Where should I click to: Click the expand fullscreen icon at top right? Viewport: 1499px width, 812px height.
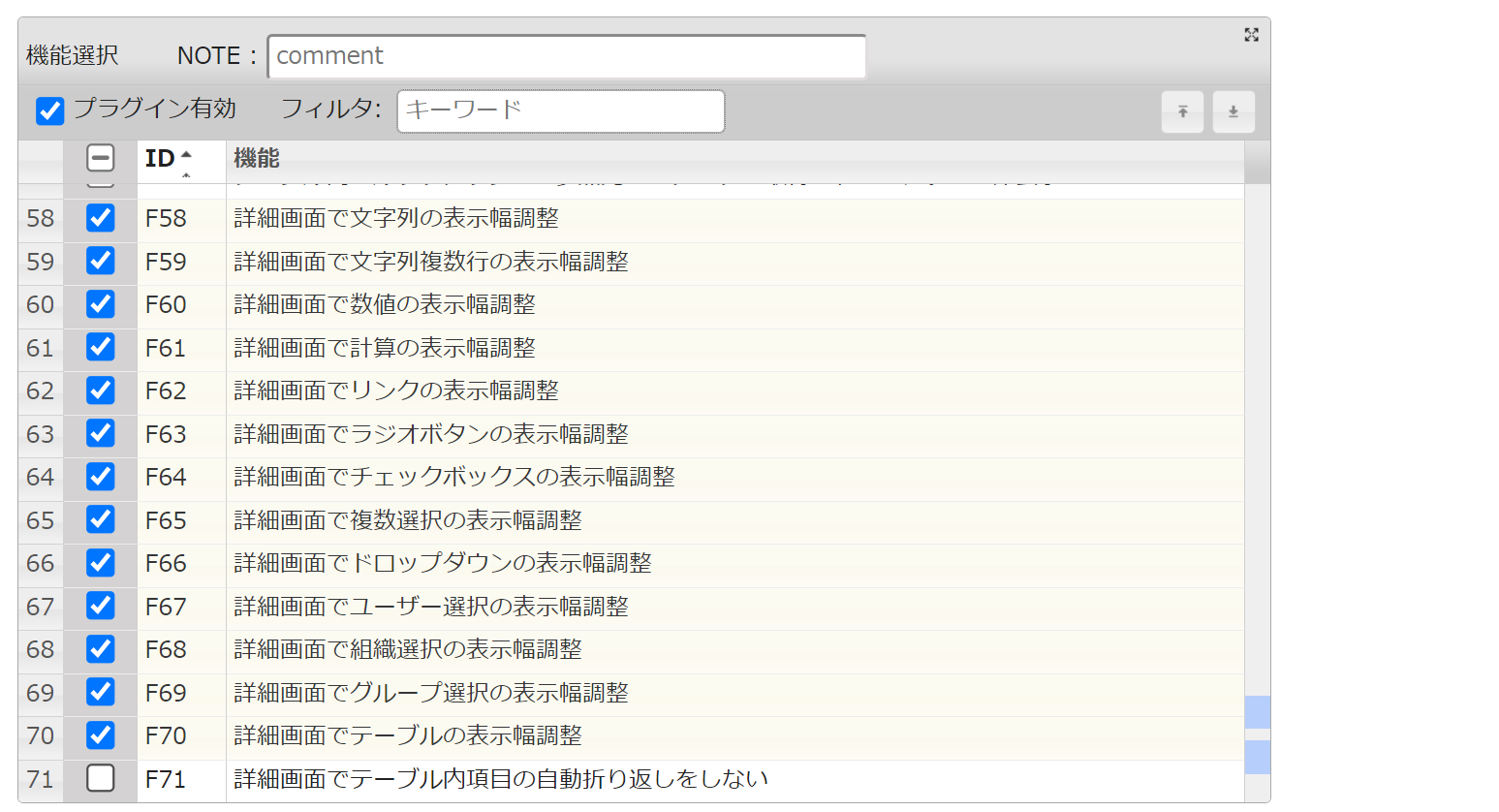(x=1251, y=35)
